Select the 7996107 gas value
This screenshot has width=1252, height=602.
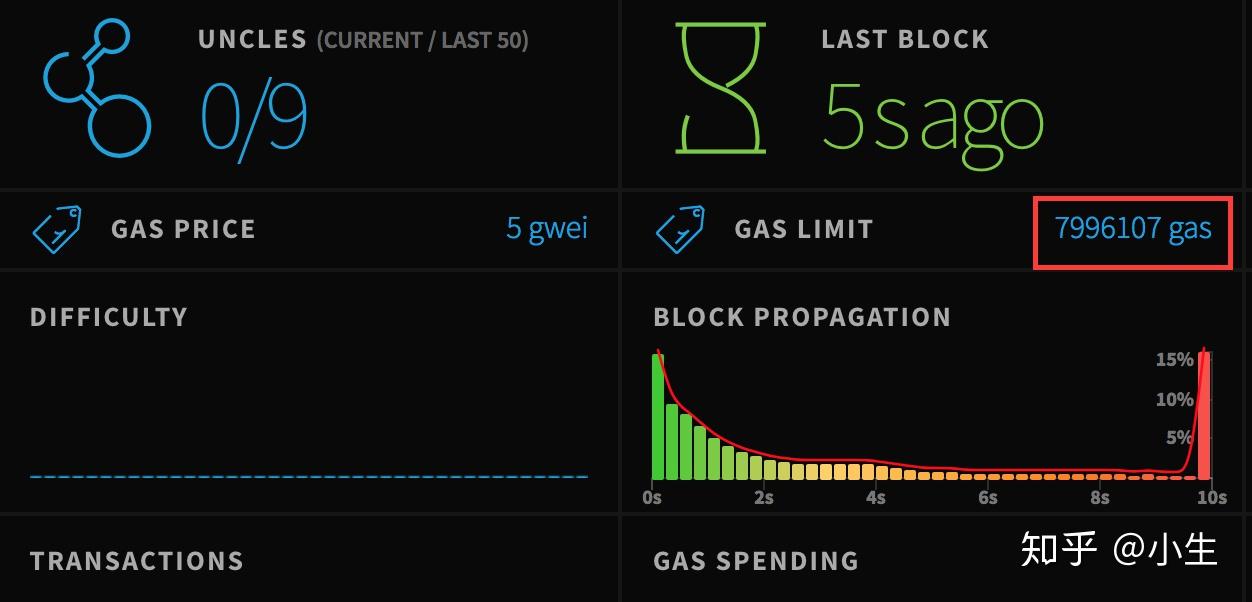tap(1132, 229)
